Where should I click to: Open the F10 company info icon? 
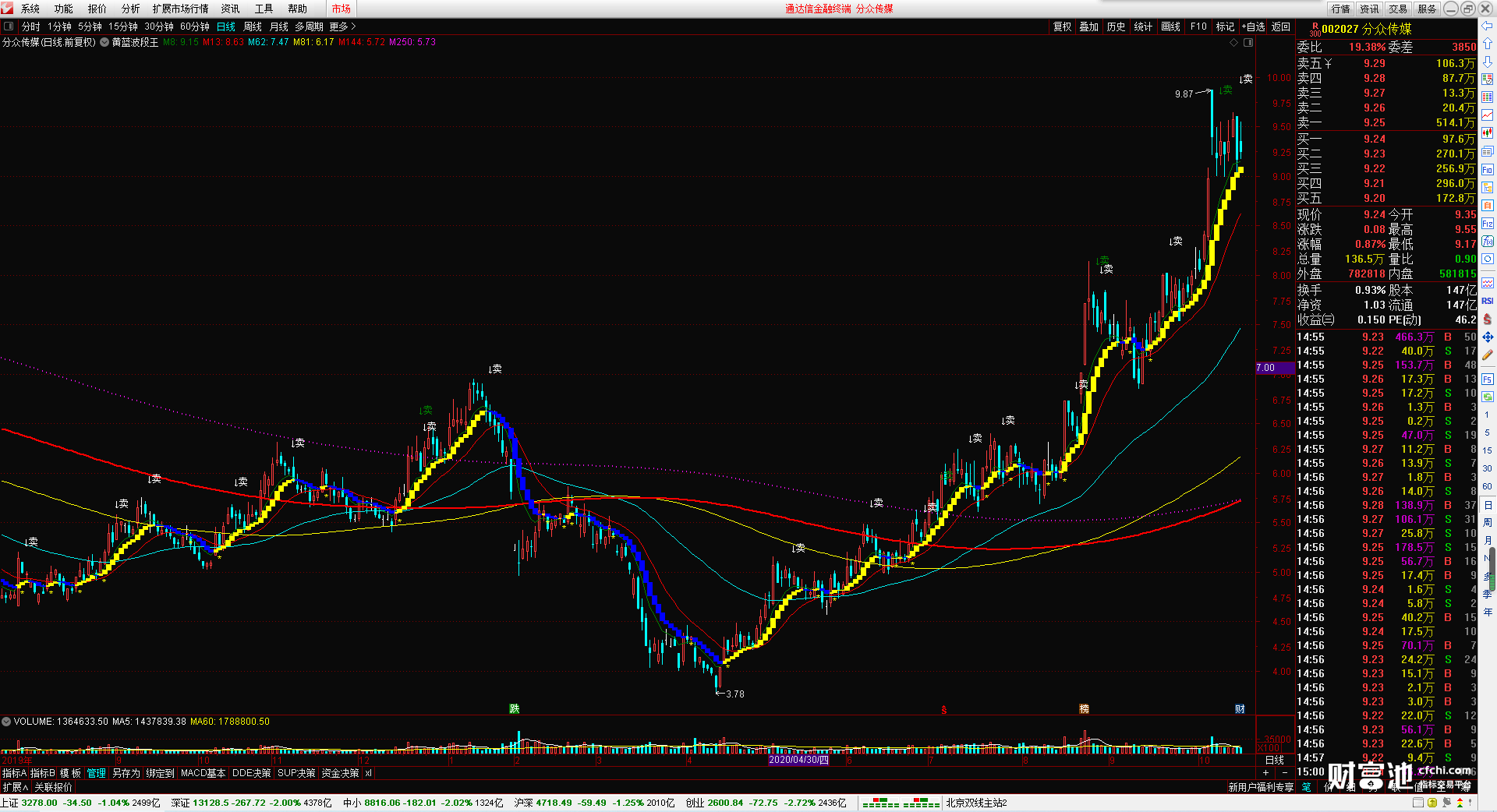point(1488,170)
